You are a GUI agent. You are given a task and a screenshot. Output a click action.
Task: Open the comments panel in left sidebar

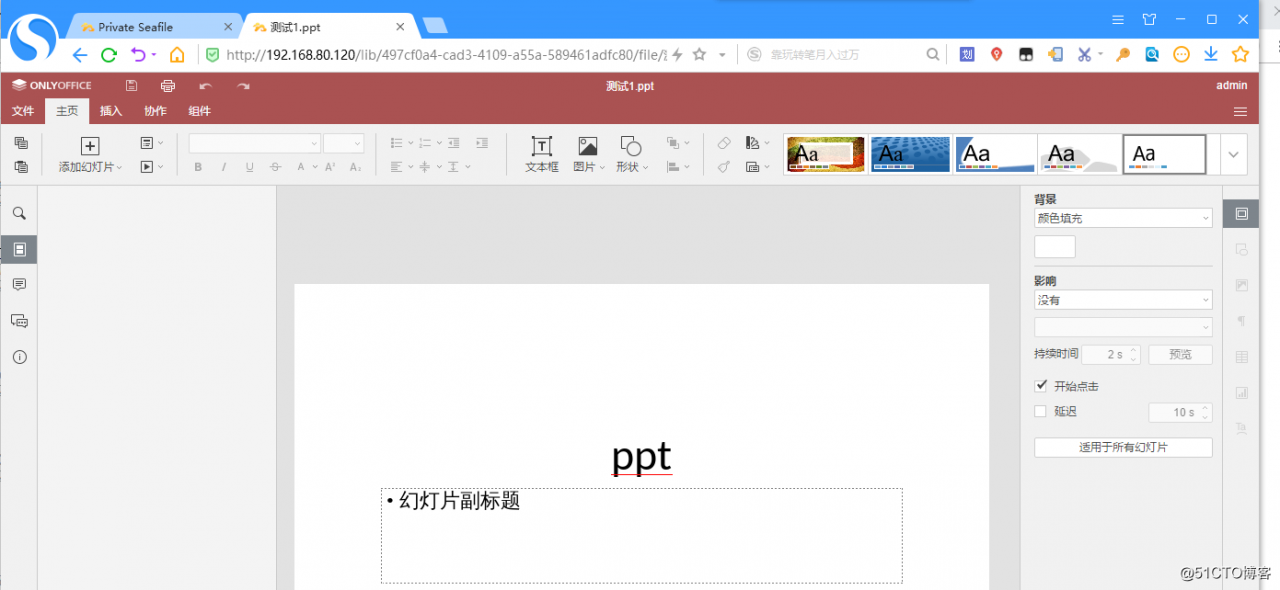point(18,284)
